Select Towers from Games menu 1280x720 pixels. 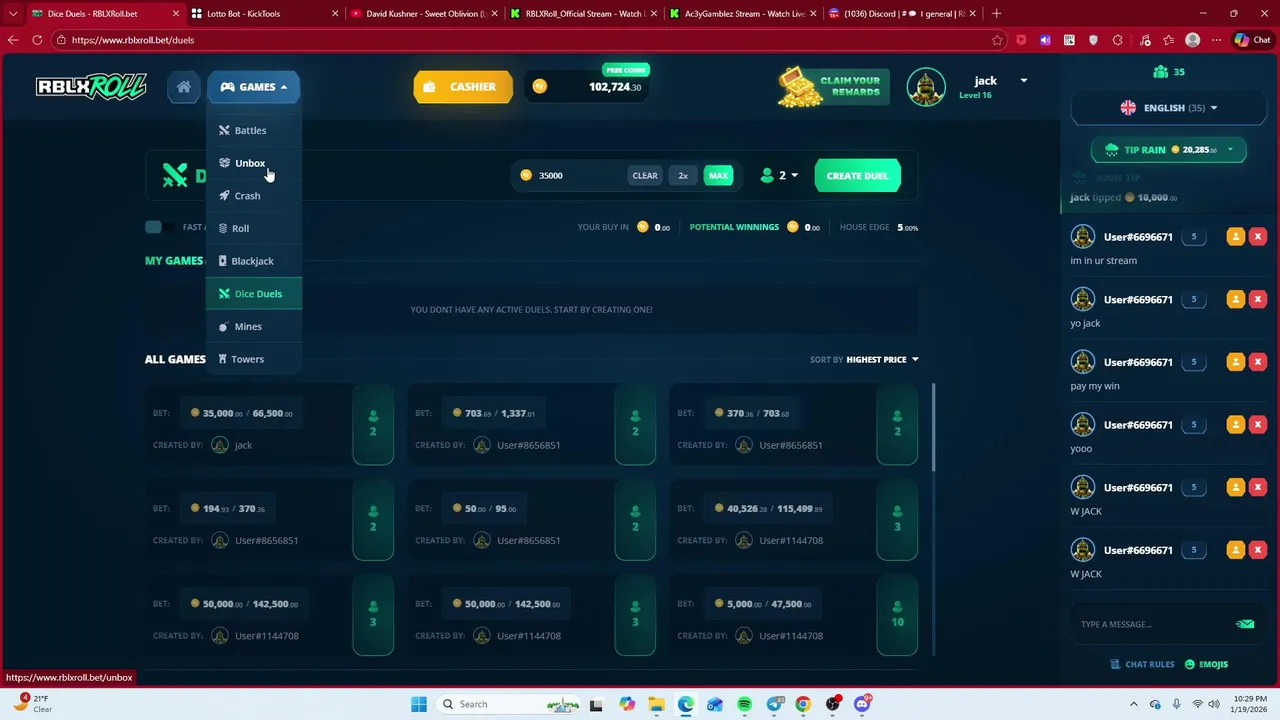tap(254, 359)
